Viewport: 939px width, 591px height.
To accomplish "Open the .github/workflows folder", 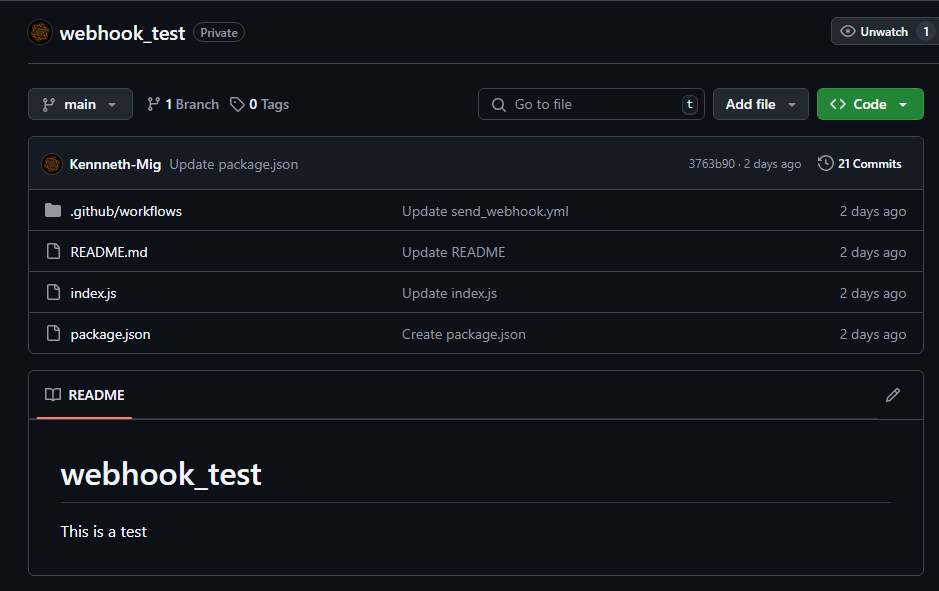I will [x=126, y=211].
